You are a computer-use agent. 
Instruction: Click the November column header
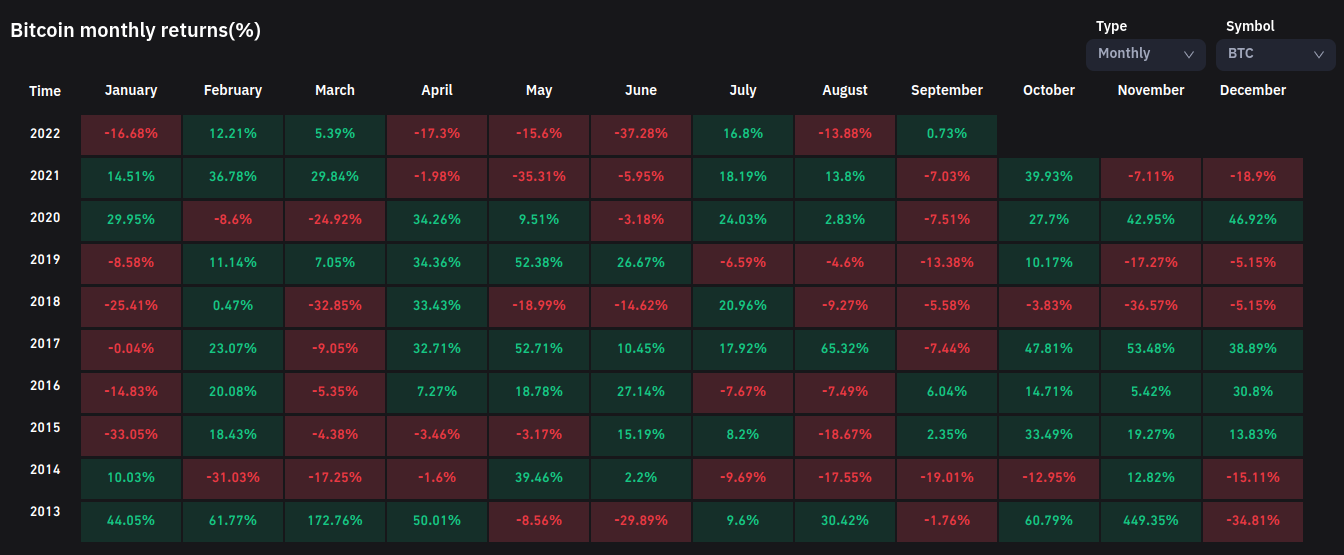pyautogui.click(x=1151, y=90)
